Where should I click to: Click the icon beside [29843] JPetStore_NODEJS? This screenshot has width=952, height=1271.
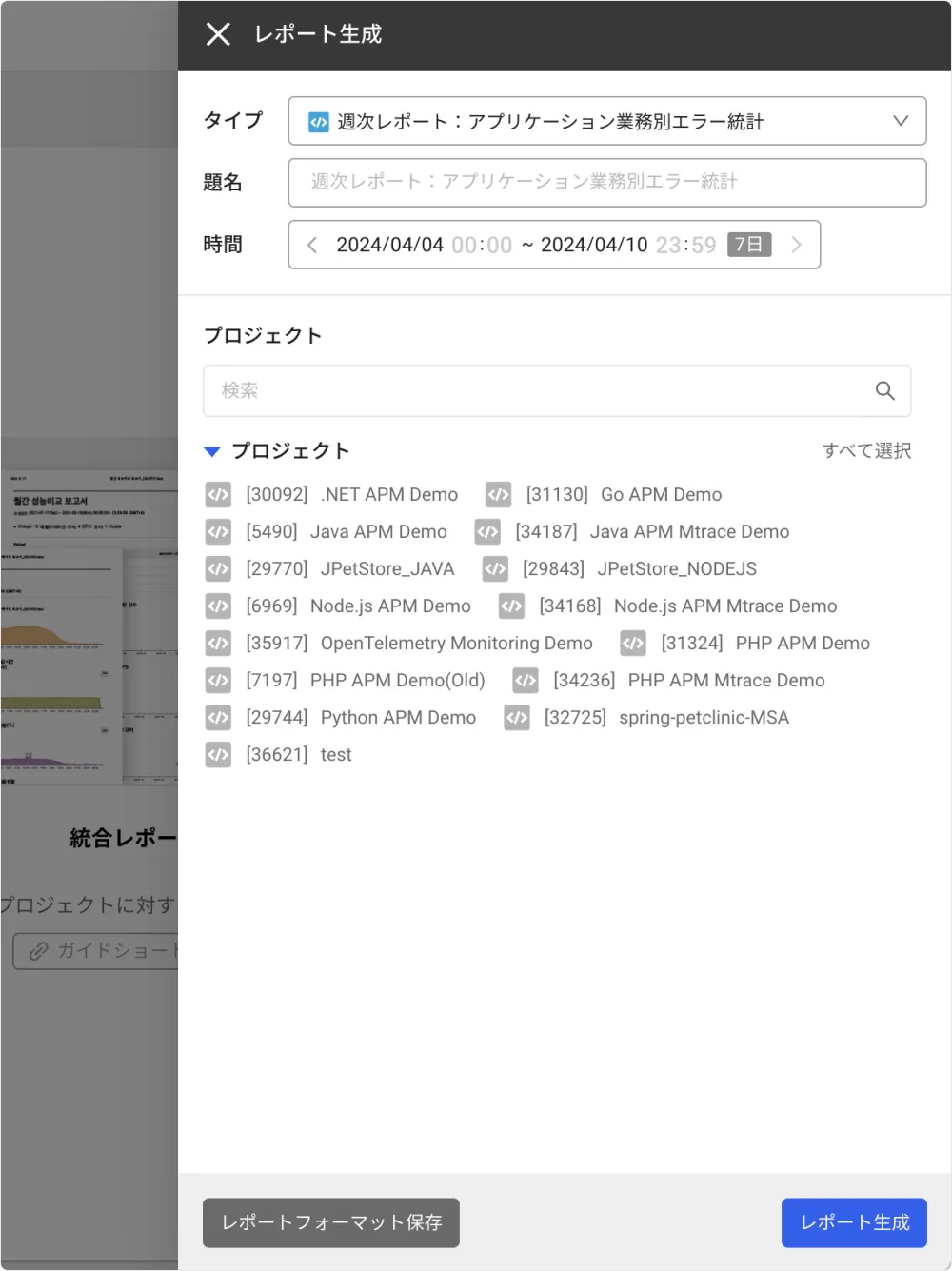point(495,568)
